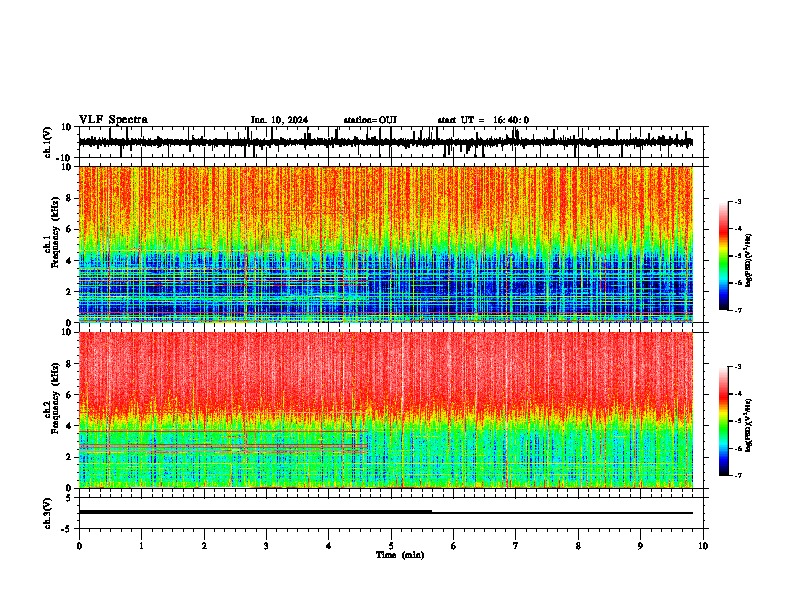Click the time axis tick label "3"
The height and width of the screenshot is (612, 792).
266,546
